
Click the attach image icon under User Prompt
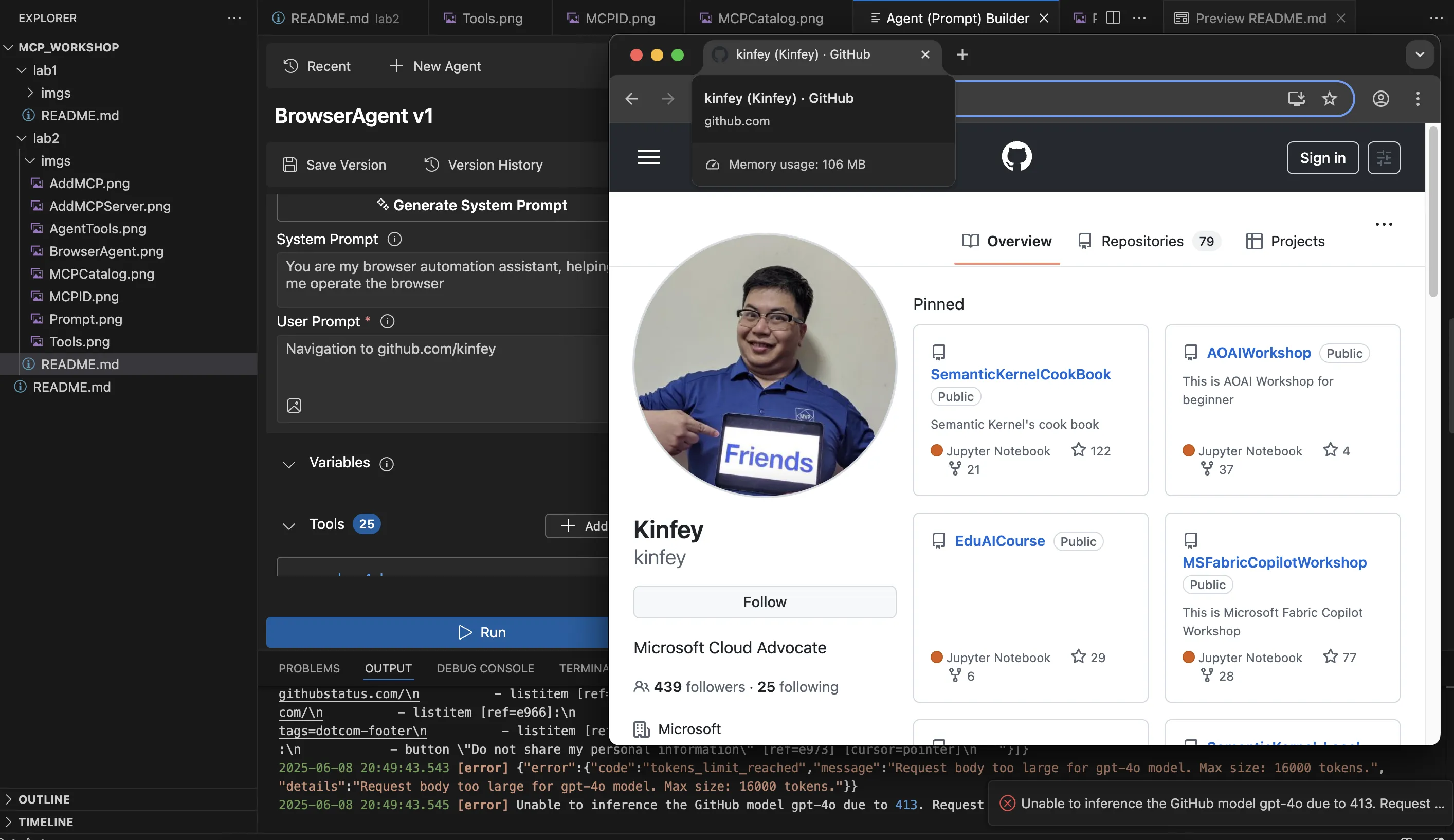(294, 406)
